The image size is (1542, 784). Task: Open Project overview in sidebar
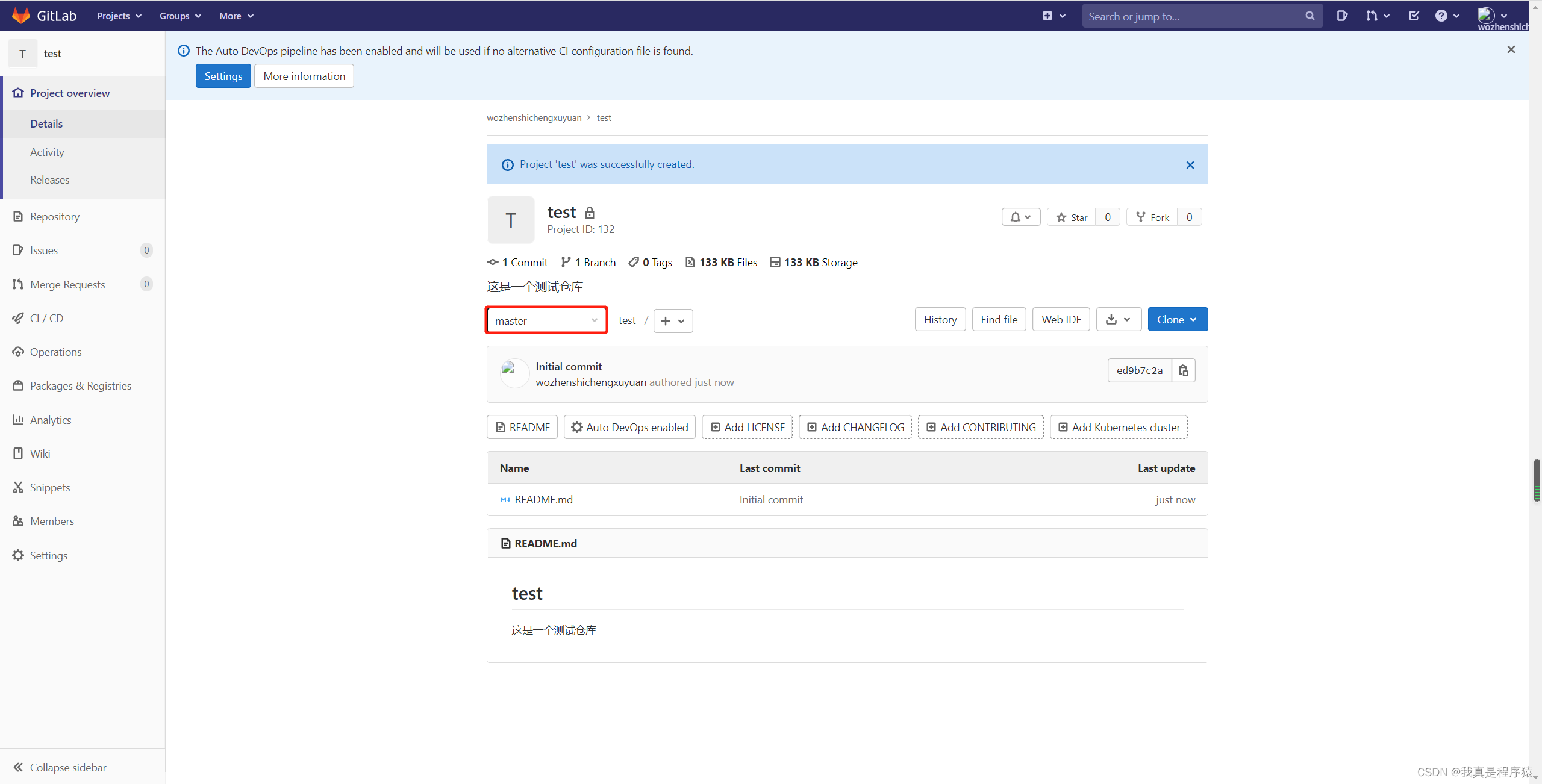pyautogui.click(x=83, y=93)
